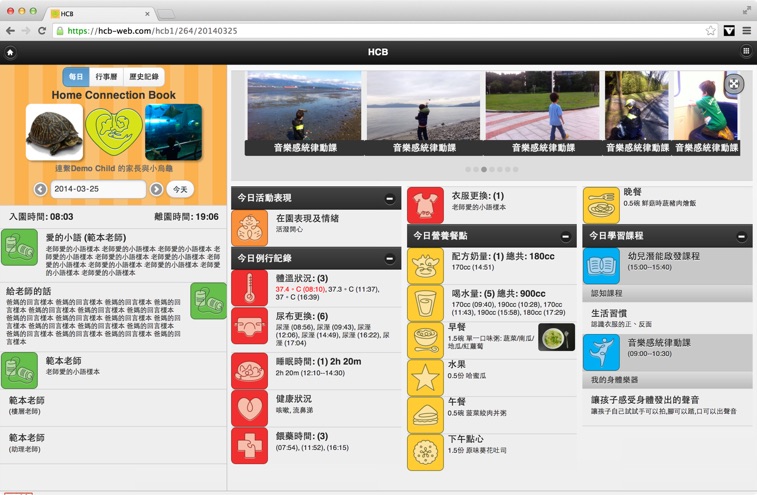Open the grid menu icon in HCB header
Viewport: 757px width, 495px height.
pos(746,52)
